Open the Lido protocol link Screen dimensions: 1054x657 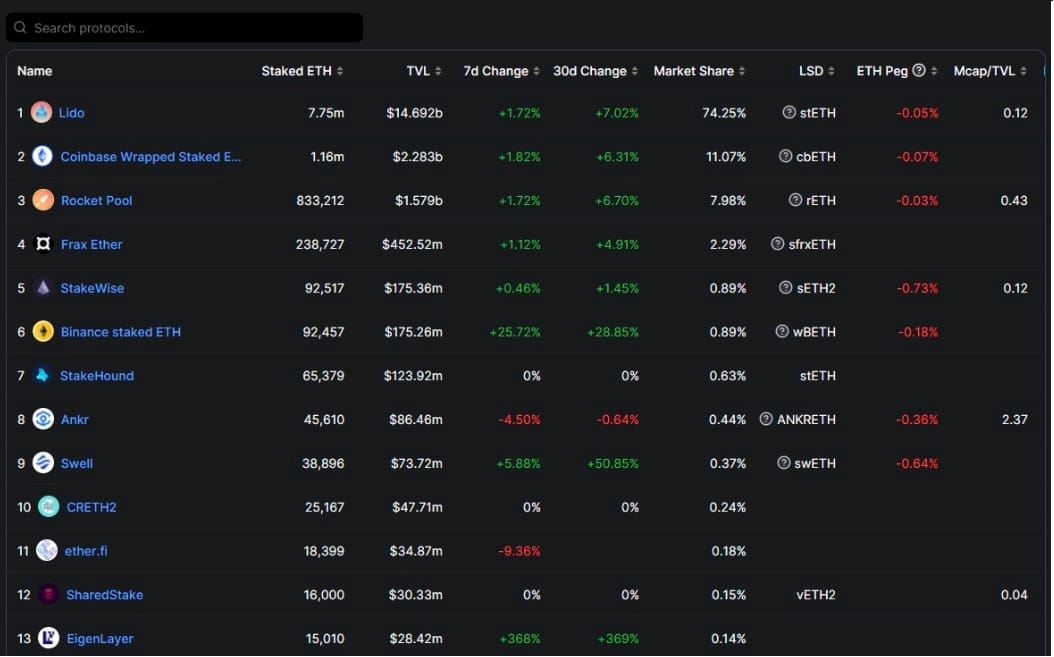72,112
